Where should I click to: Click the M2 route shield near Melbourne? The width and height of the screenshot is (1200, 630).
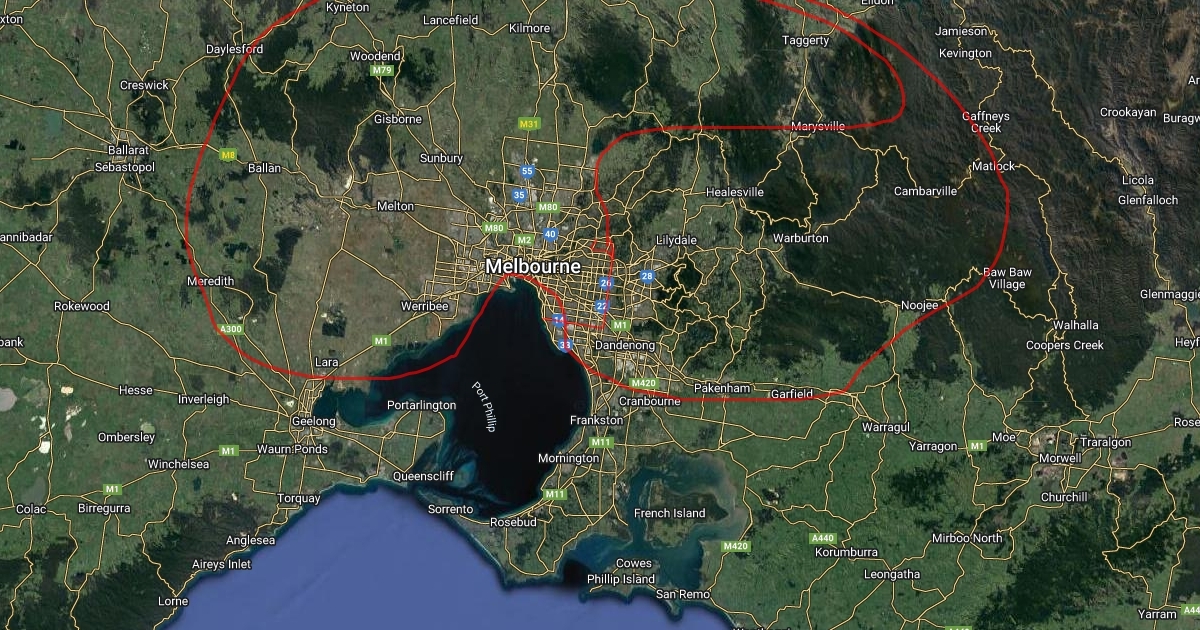pyautogui.click(x=524, y=240)
